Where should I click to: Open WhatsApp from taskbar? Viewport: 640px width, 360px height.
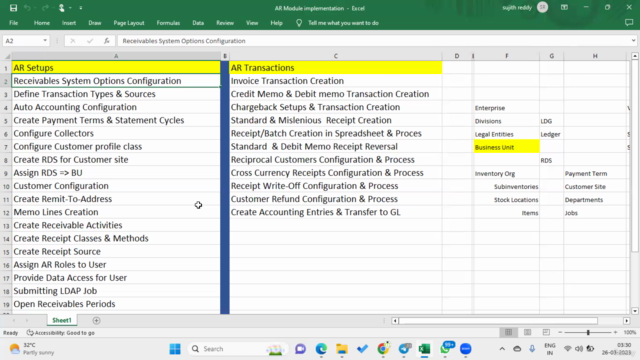445,349
